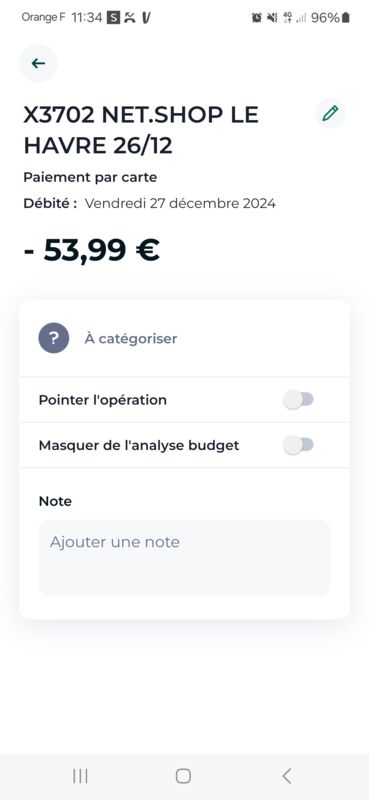The height and width of the screenshot is (800, 369).
Task: Enable the Pointer l'opération switch
Action: pyautogui.click(x=299, y=400)
